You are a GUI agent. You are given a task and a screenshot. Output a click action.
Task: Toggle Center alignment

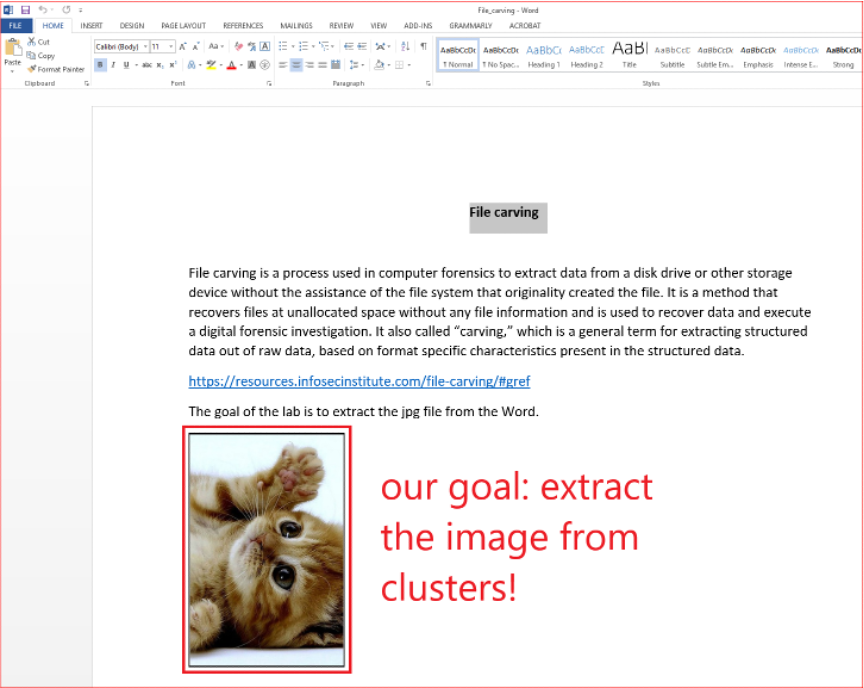(x=296, y=65)
